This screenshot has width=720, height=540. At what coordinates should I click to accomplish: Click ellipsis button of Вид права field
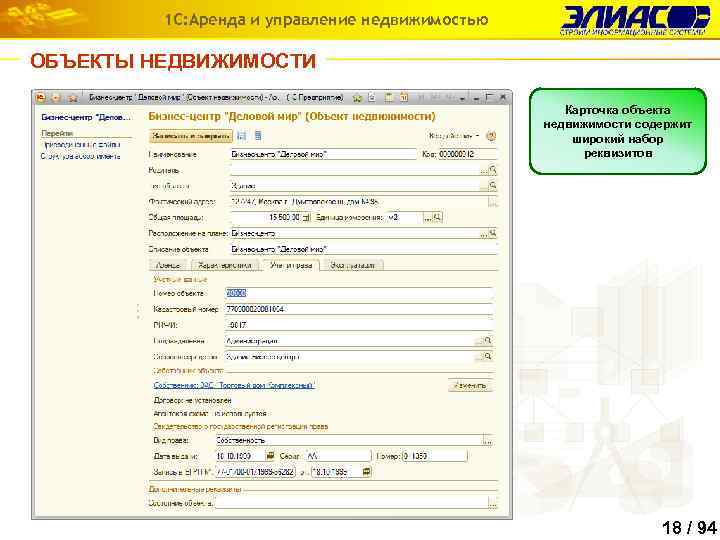(488, 440)
